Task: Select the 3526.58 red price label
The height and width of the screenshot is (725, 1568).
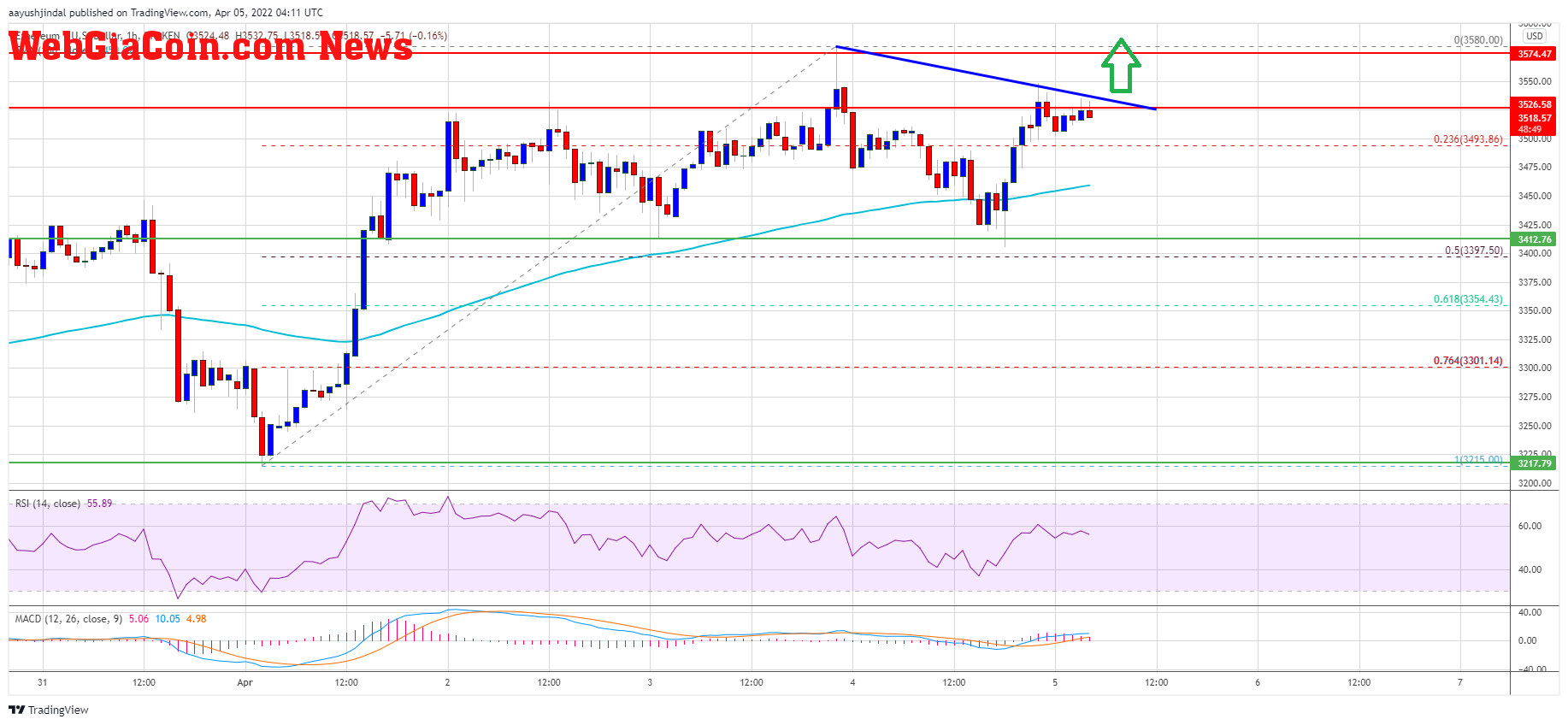Action: (1535, 104)
